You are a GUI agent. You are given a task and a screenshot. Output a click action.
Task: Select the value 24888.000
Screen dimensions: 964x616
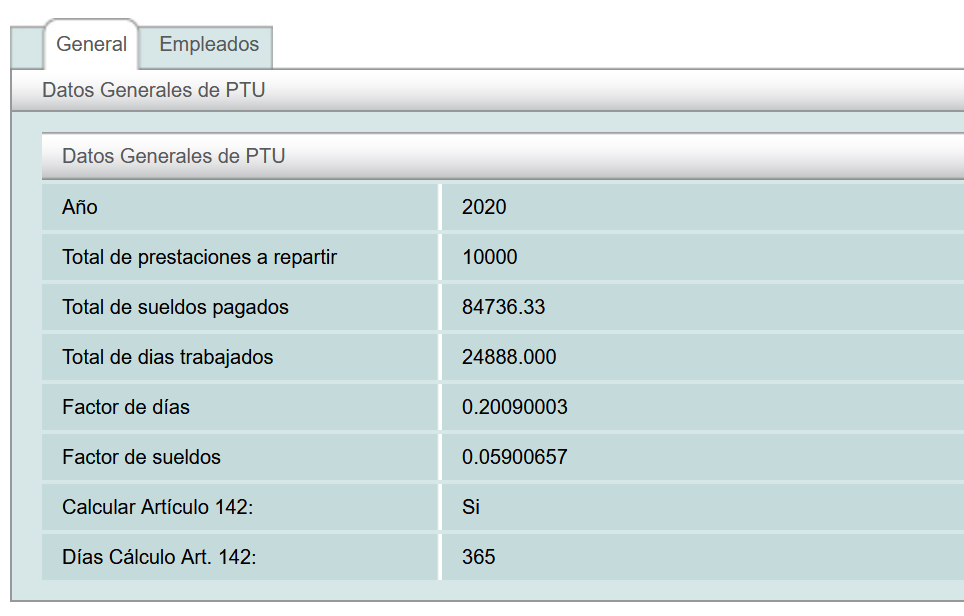[509, 357]
